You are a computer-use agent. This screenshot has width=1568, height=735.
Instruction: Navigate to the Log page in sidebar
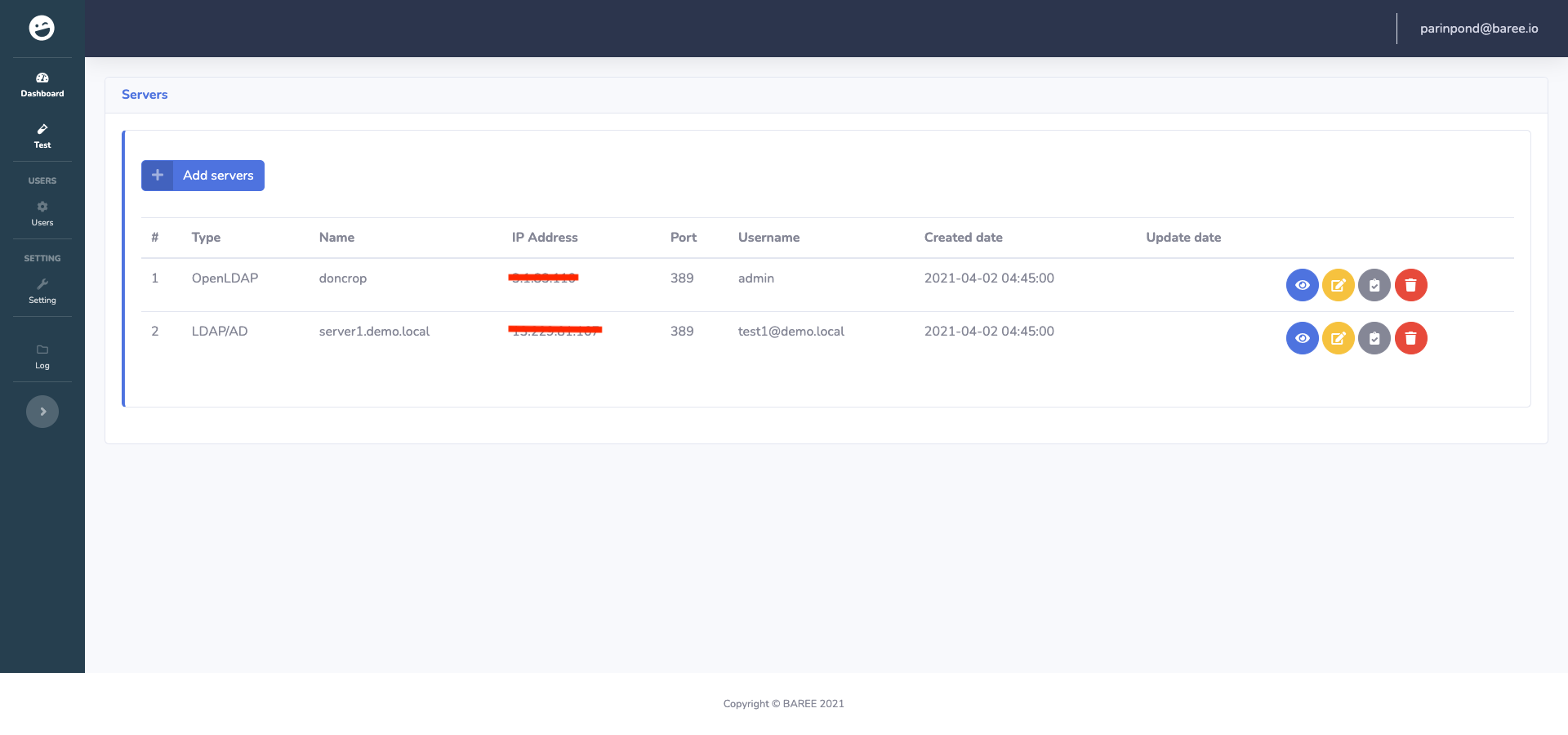(x=42, y=355)
